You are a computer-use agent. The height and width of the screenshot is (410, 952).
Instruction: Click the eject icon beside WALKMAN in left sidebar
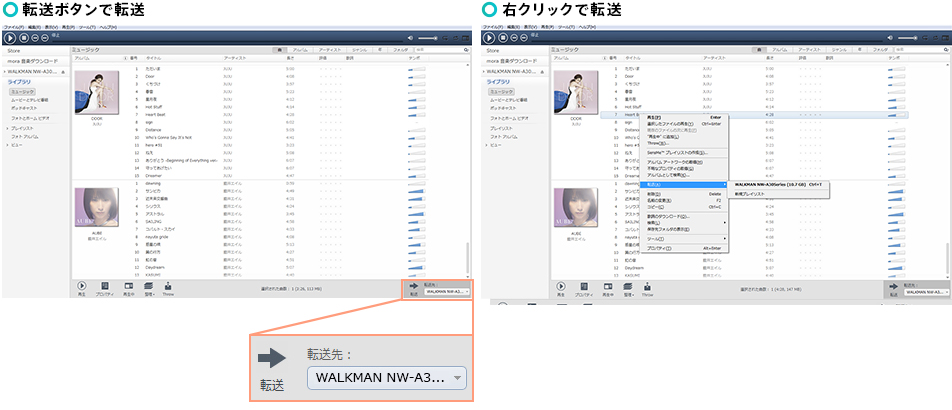[x=64, y=72]
